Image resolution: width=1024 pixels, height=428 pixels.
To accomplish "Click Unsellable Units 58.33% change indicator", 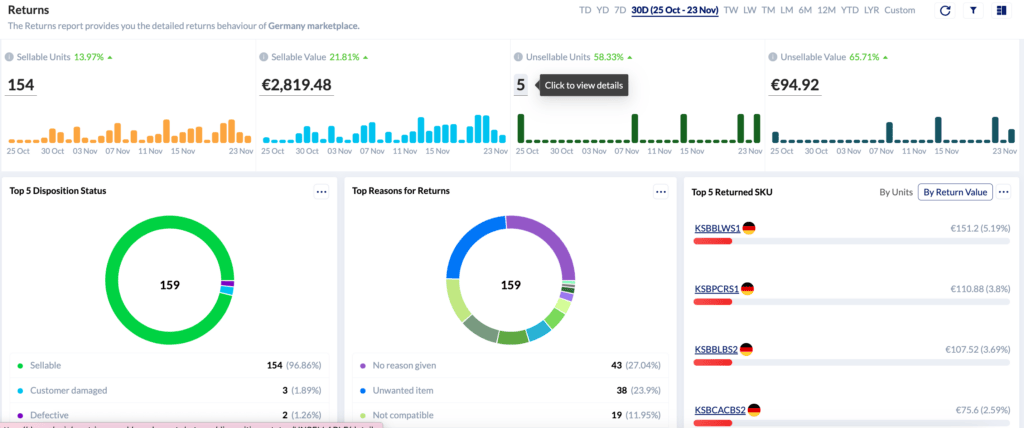I will click(613, 57).
